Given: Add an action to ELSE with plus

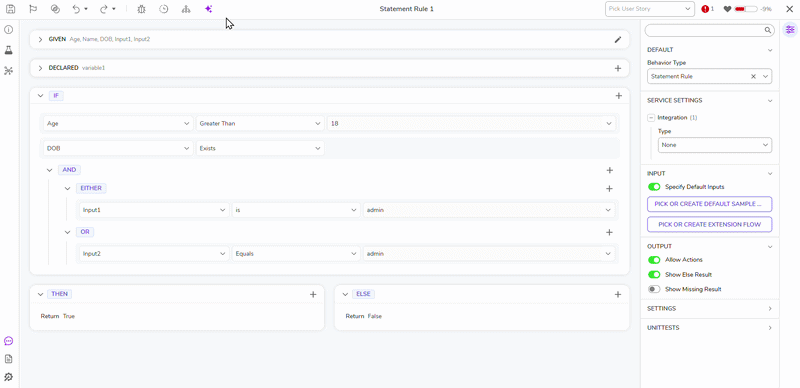Looking at the screenshot, I should 618,294.
